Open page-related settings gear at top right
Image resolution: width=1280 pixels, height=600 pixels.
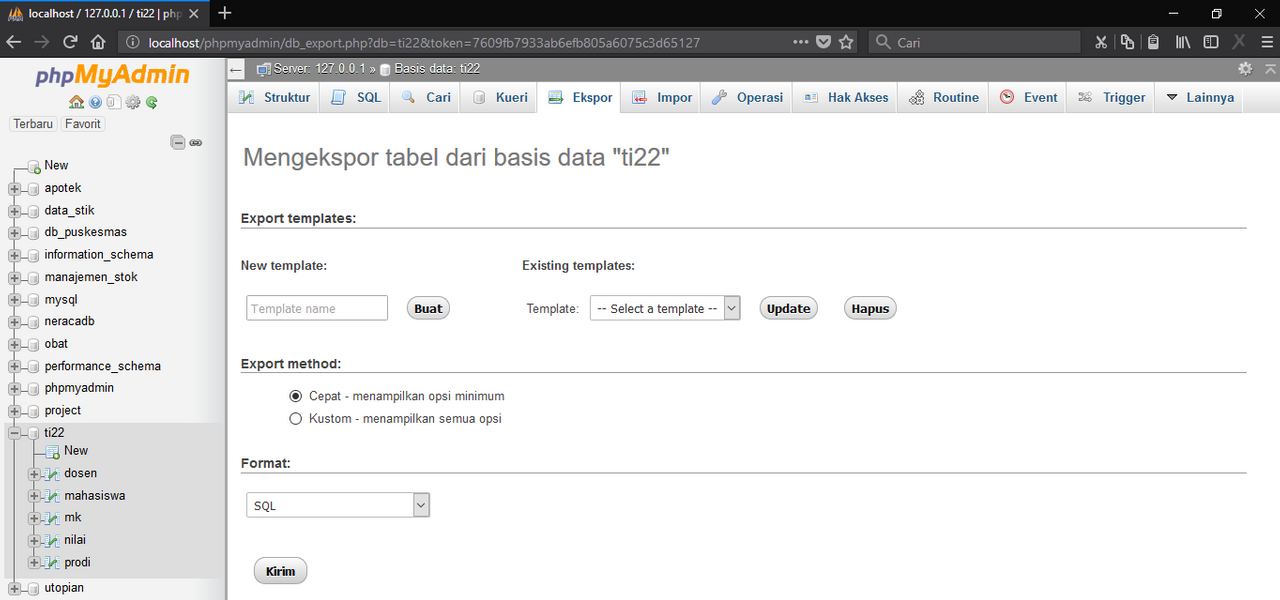point(1244,68)
